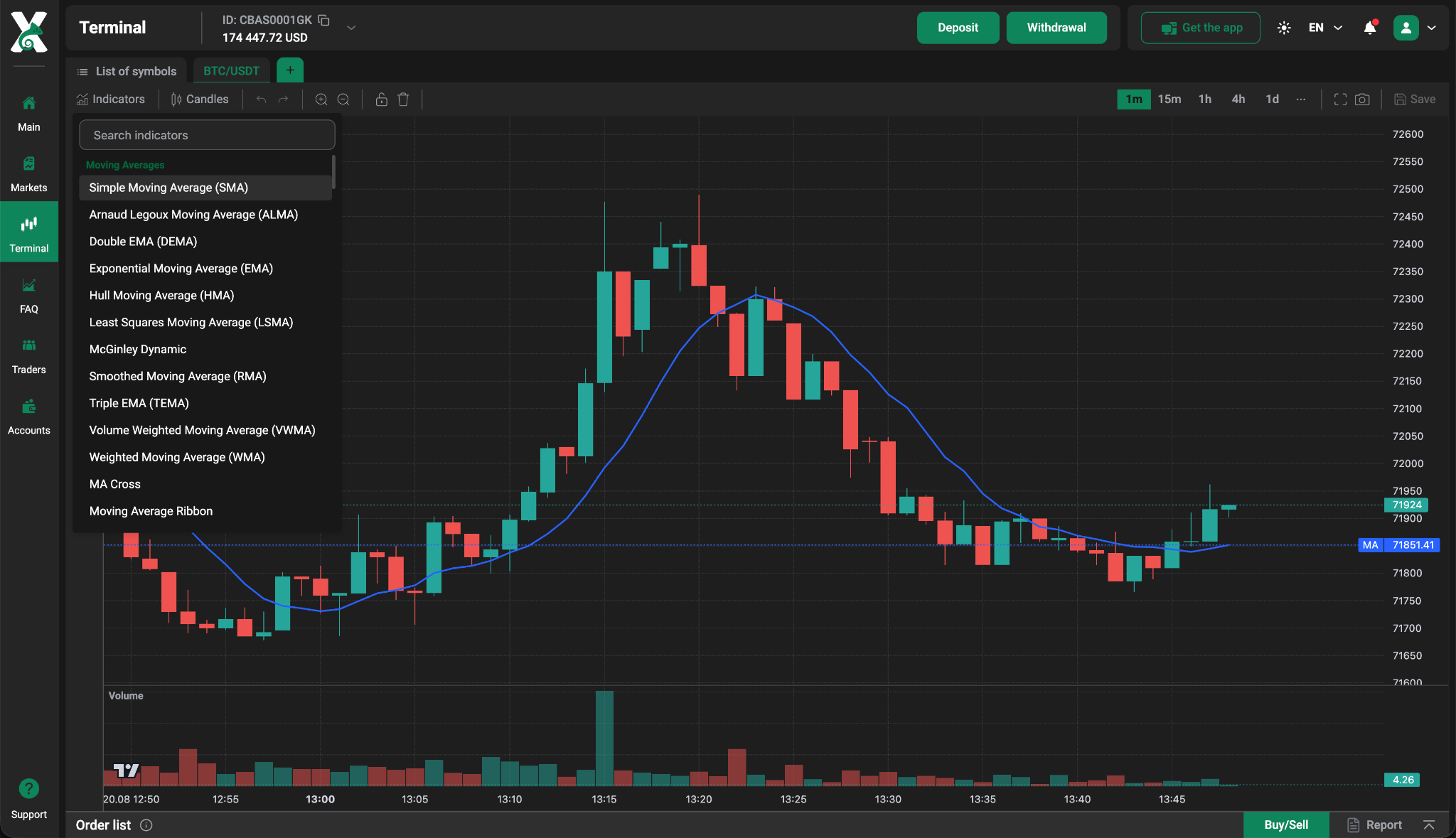
Task: Open the Main section in sidebar
Action: coord(28,113)
